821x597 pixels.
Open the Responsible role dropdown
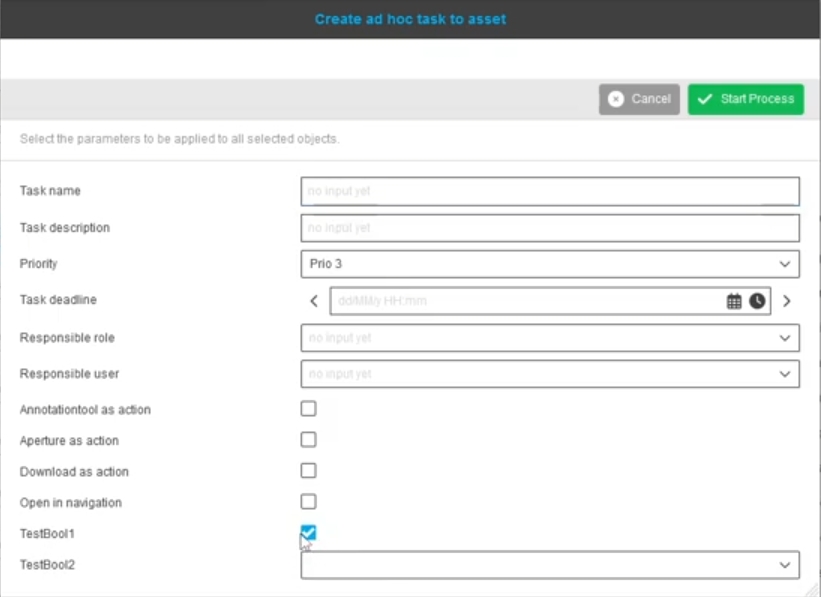click(550, 338)
